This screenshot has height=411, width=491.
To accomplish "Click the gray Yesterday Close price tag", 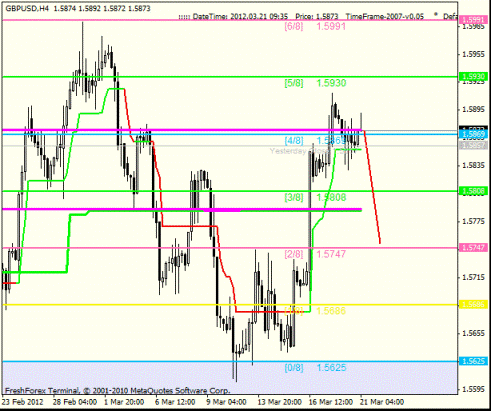I will tap(473, 145).
